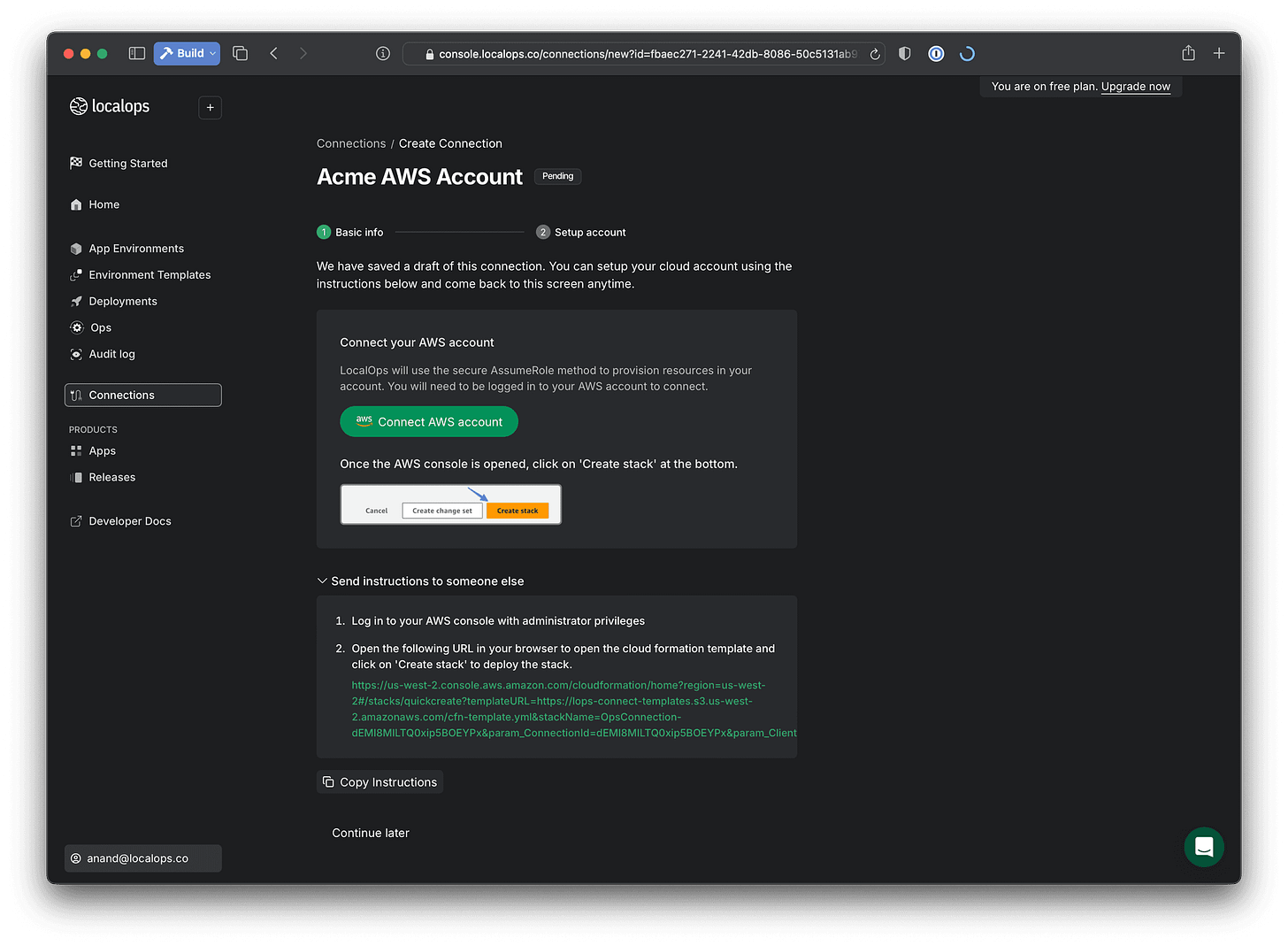Open the support chat bubble
This screenshot has height=946, width=1288.
pyautogui.click(x=1204, y=848)
